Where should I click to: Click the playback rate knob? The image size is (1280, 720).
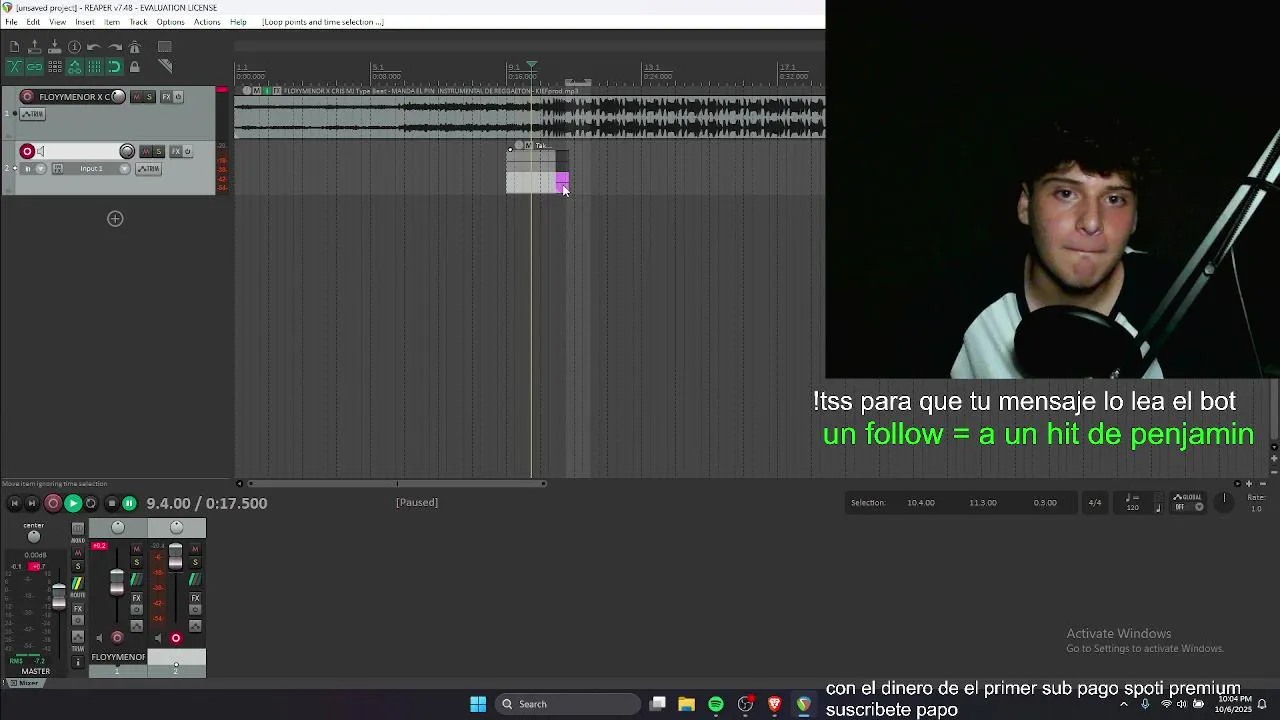click(x=1224, y=502)
